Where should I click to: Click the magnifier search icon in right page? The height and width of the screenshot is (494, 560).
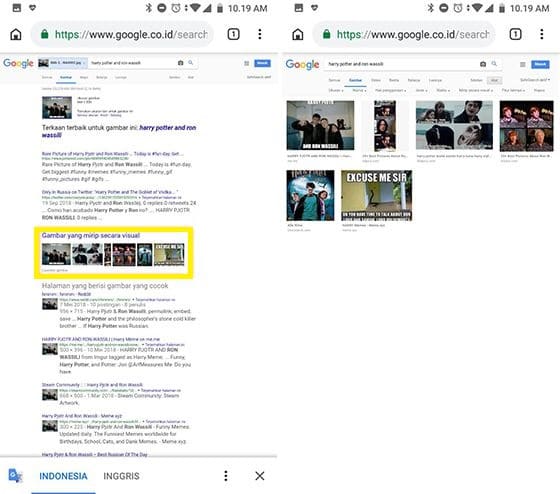coord(494,64)
